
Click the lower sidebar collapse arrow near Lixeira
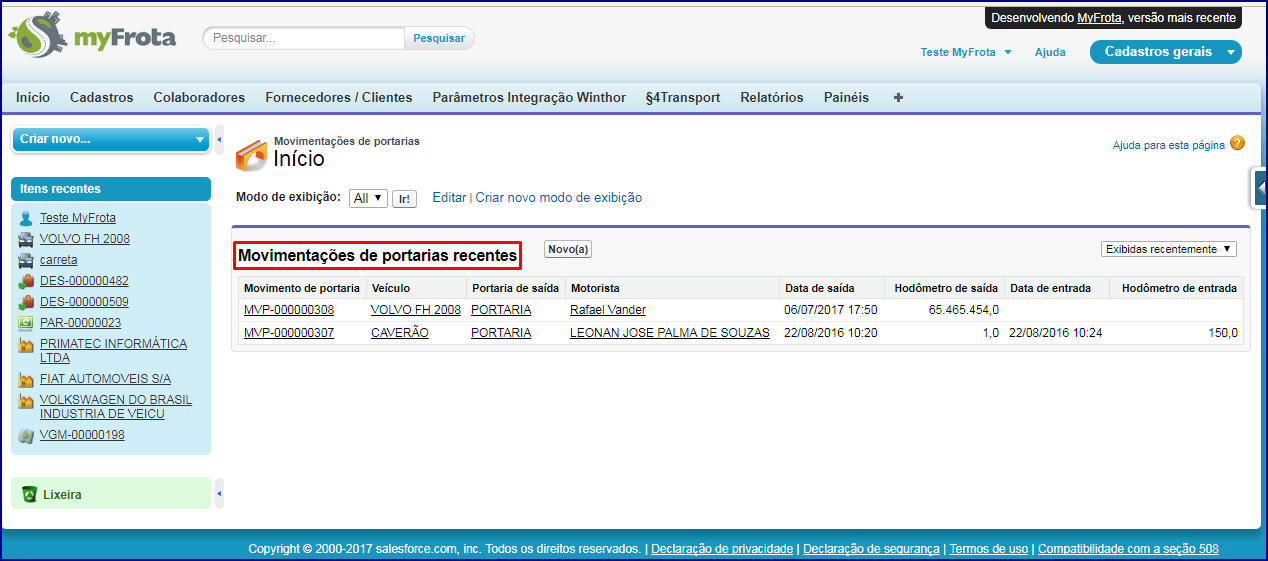coord(219,494)
